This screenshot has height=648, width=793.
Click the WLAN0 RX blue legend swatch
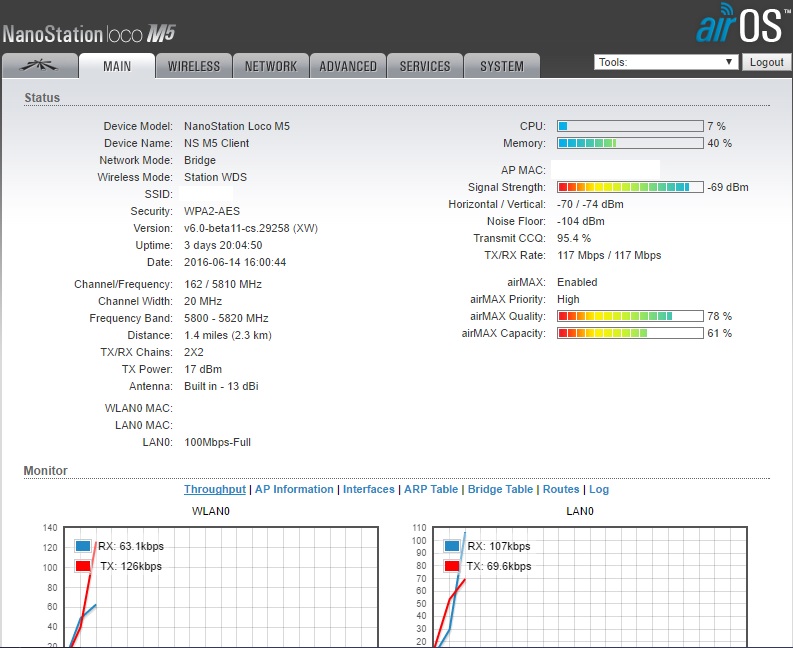click(x=83, y=546)
